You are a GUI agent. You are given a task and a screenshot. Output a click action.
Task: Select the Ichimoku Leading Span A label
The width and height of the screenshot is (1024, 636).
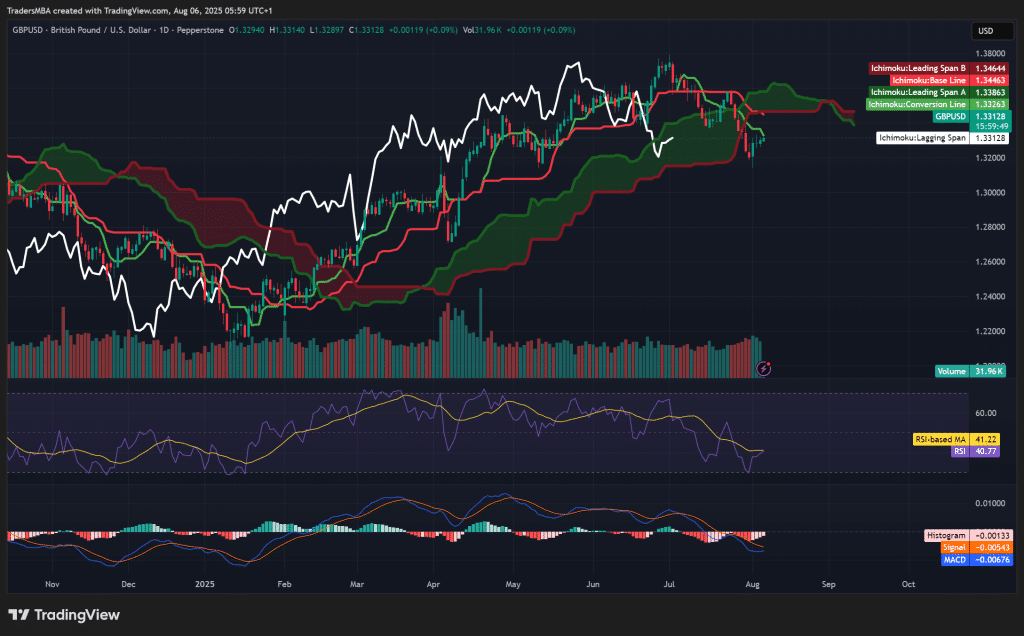point(917,92)
